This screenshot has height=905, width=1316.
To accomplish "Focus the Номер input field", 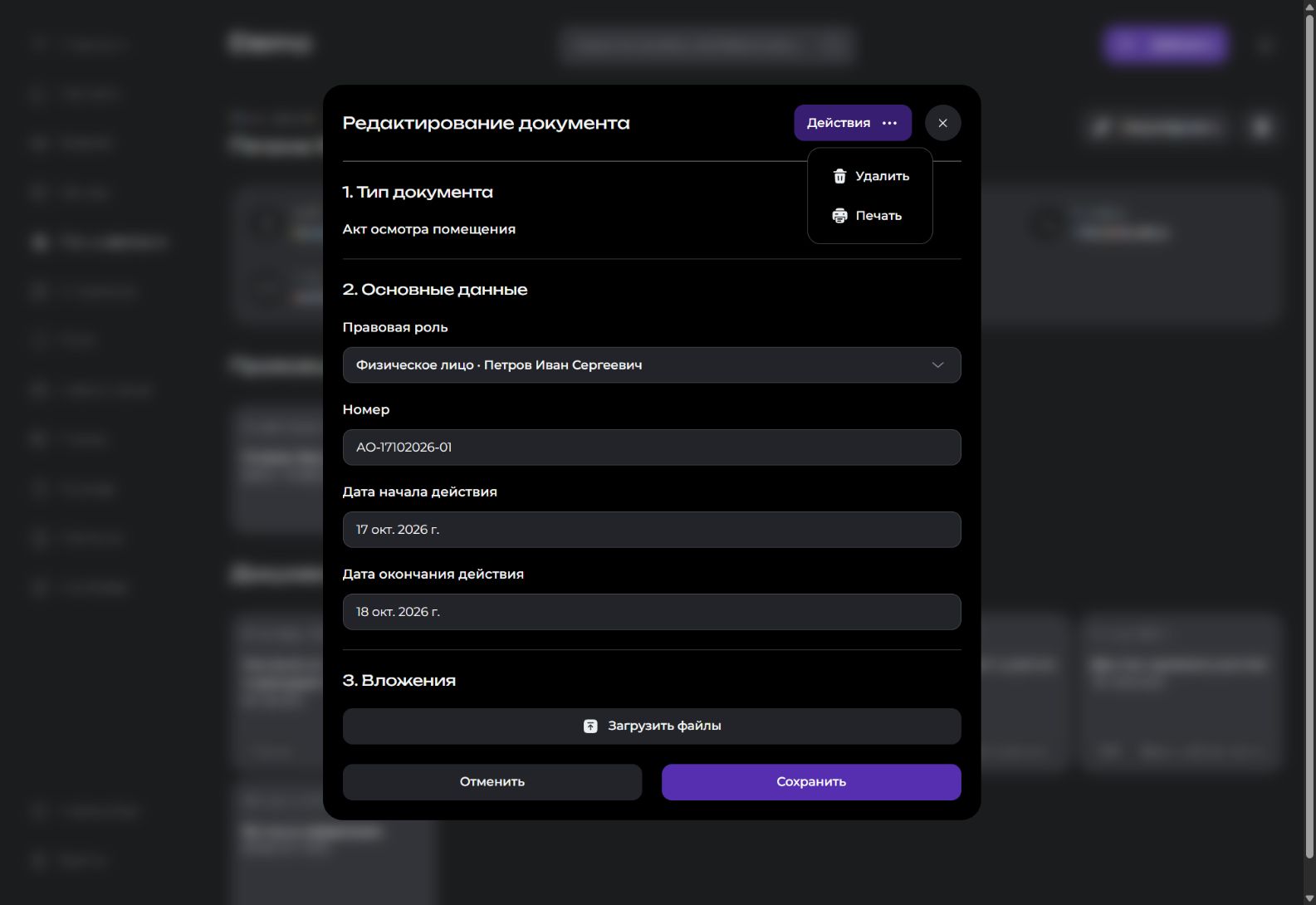I will tap(652, 448).
